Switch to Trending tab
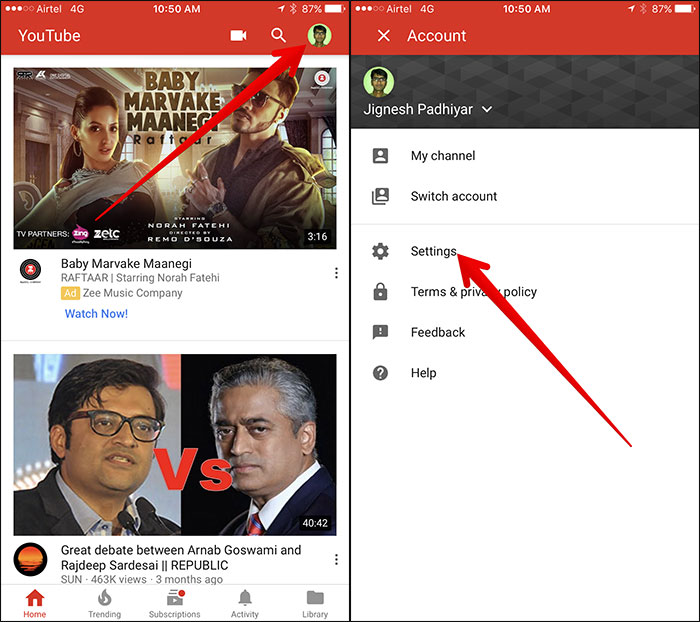The image size is (700, 622). click(104, 604)
